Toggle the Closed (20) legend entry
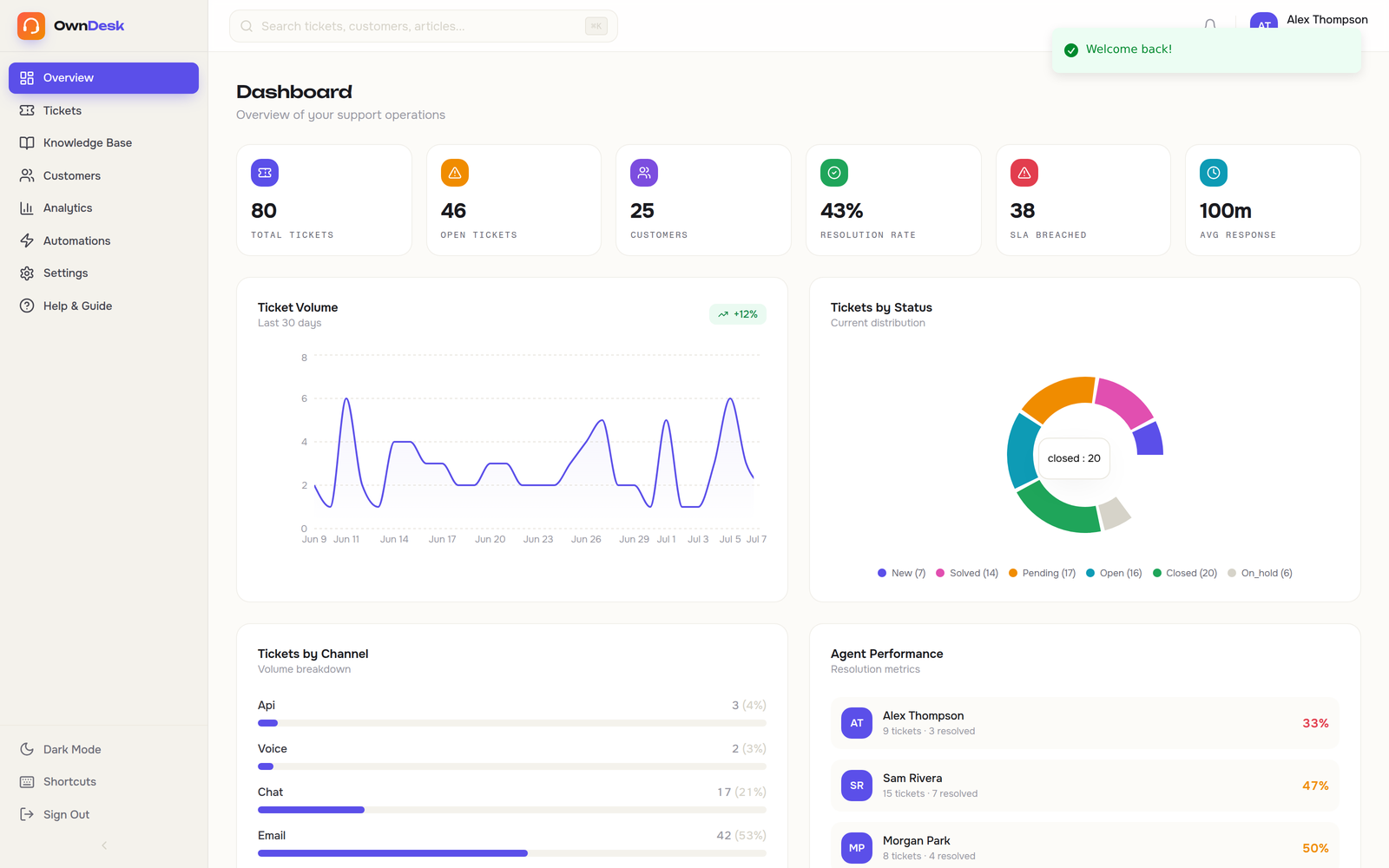 tap(1185, 573)
